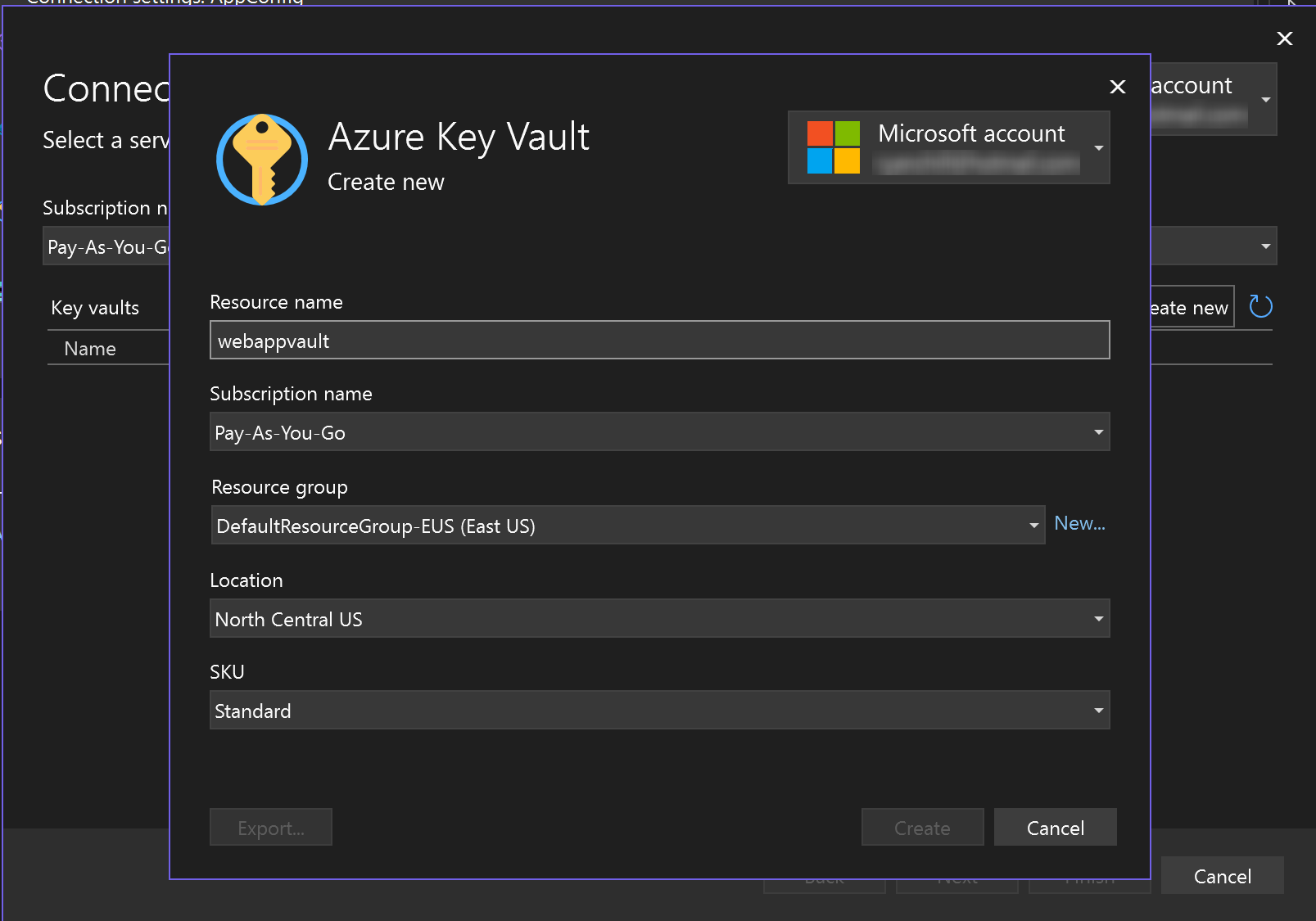The height and width of the screenshot is (921, 1316).
Task: Click the Microsoft logo in account selector
Action: 834,147
